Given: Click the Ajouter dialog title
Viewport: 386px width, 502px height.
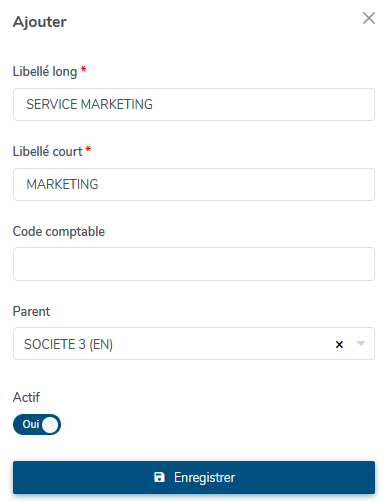Looking at the screenshot, I should click(x=40, y=22).
